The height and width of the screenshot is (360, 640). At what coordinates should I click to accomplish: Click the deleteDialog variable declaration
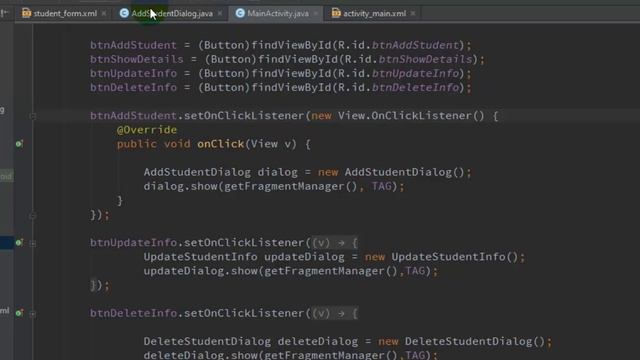coord(318,341)
